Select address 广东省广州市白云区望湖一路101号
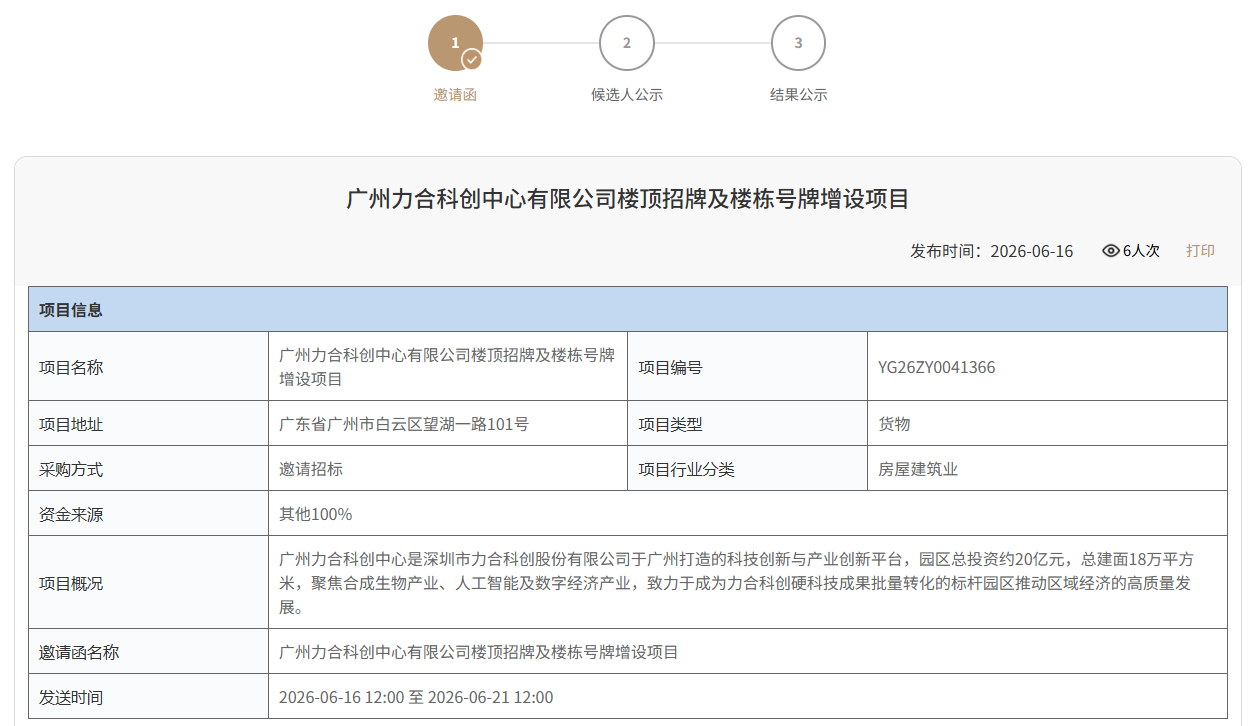The height and width of the screenshot is (726, 1255). pos(404,424)
